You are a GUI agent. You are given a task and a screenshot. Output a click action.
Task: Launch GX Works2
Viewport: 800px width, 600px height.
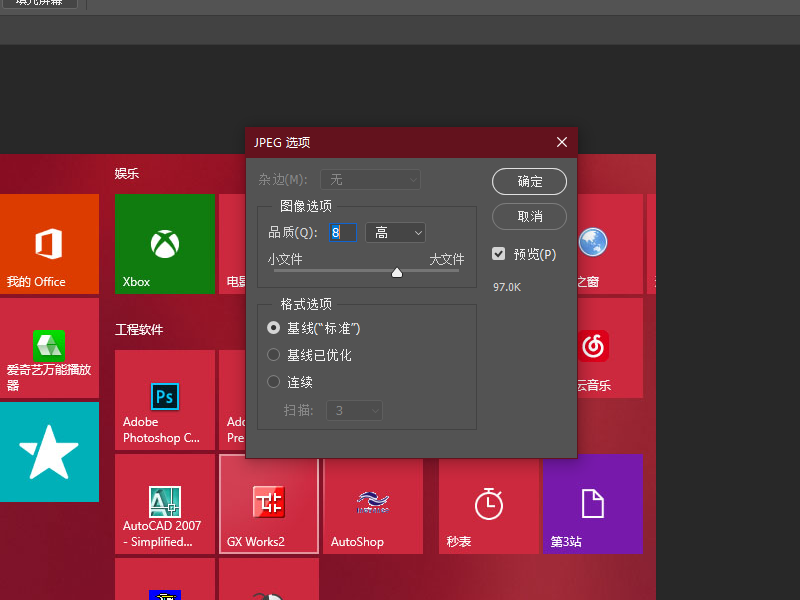[268, 504]
